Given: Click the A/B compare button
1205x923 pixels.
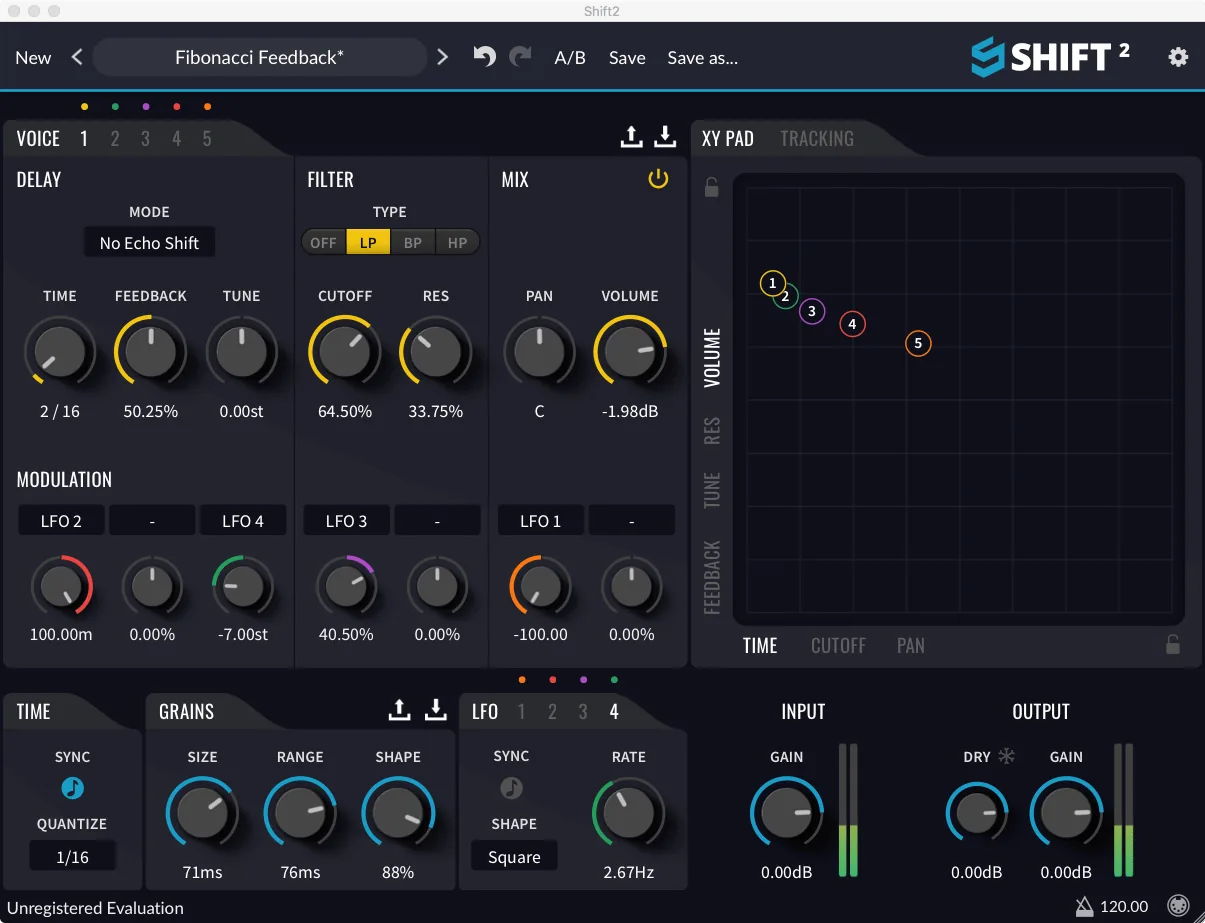Looking at the screenshot, I should 570,58.
